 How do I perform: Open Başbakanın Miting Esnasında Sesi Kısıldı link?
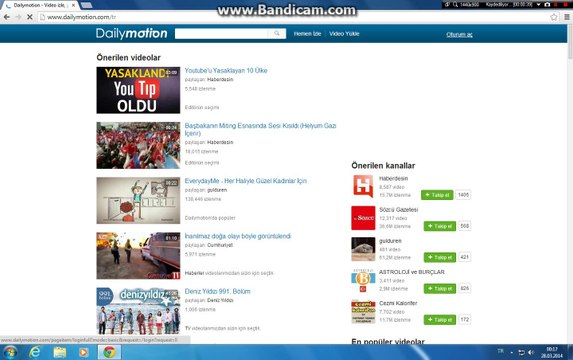[x=260, y=129]
